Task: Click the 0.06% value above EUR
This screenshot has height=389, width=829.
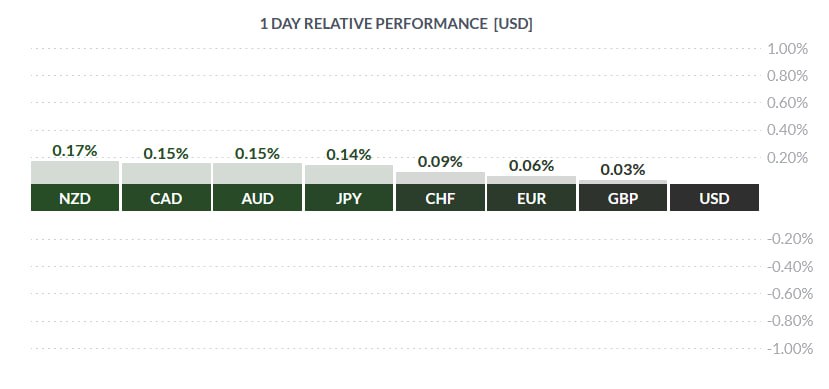Action: (531, 166)
